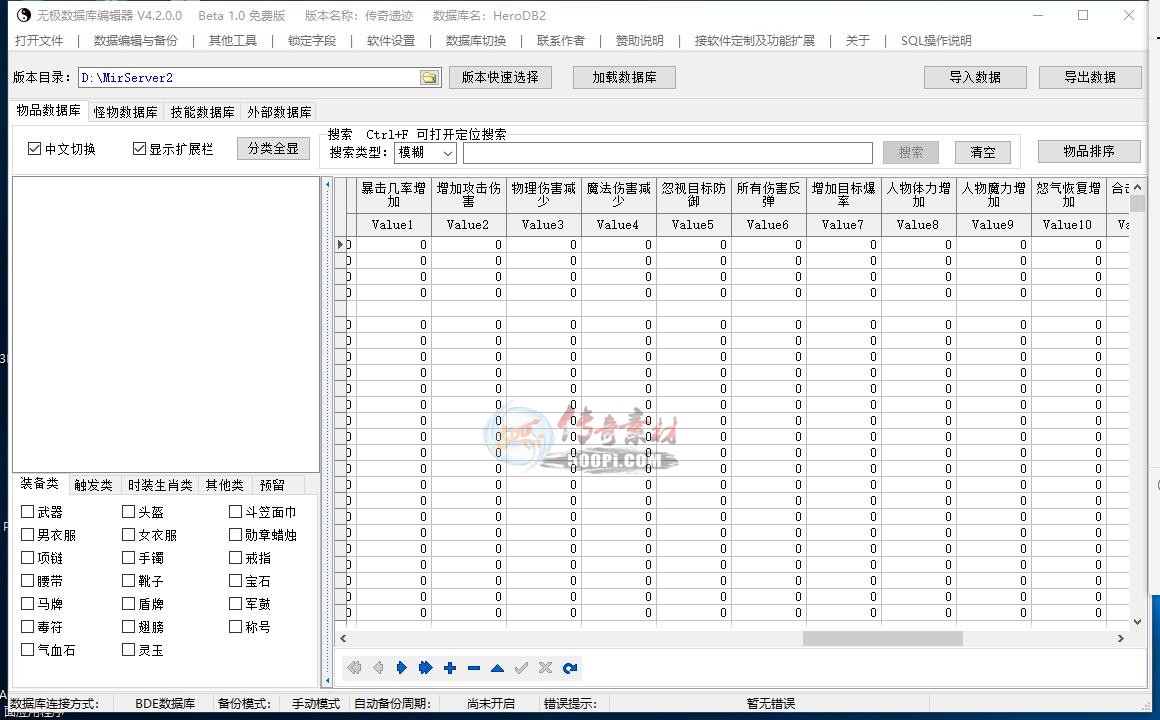Switch to 预留 category tab

(x=272, y=485)
